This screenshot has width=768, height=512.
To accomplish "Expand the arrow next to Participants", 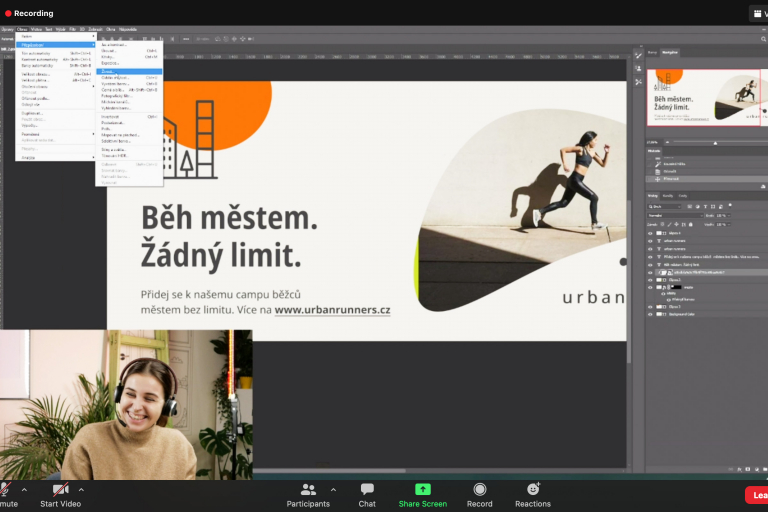I will click(333, 489).
